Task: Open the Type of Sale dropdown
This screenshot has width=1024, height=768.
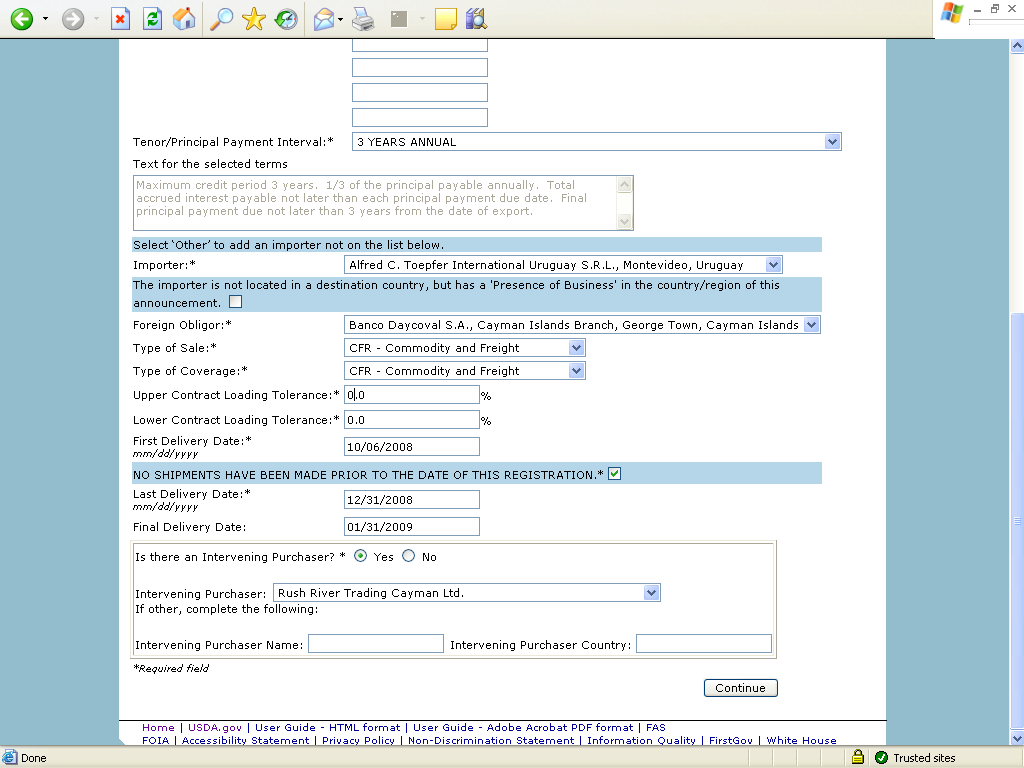Action: point(575,348)
